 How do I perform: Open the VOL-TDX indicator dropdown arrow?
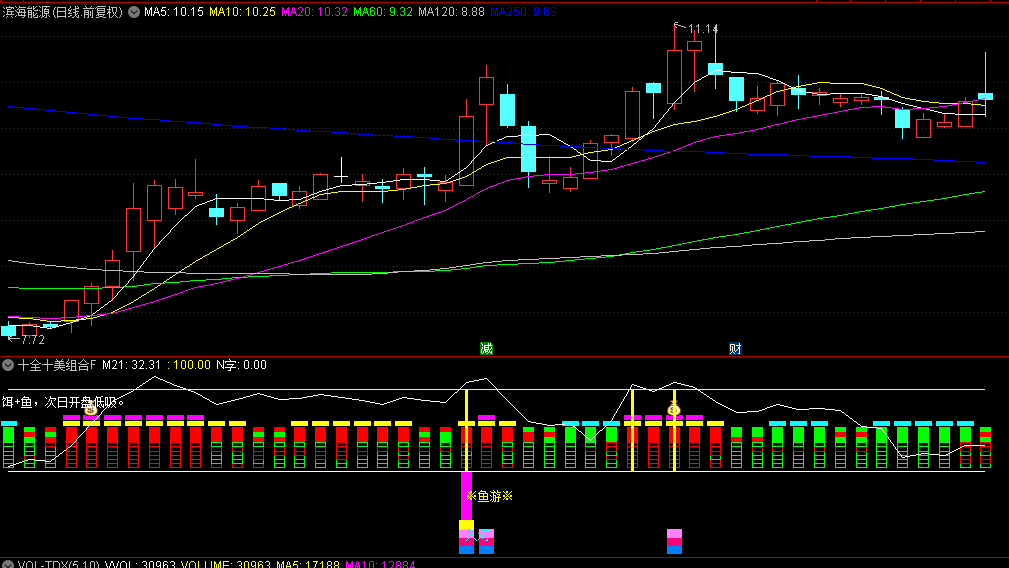[8, 564]
